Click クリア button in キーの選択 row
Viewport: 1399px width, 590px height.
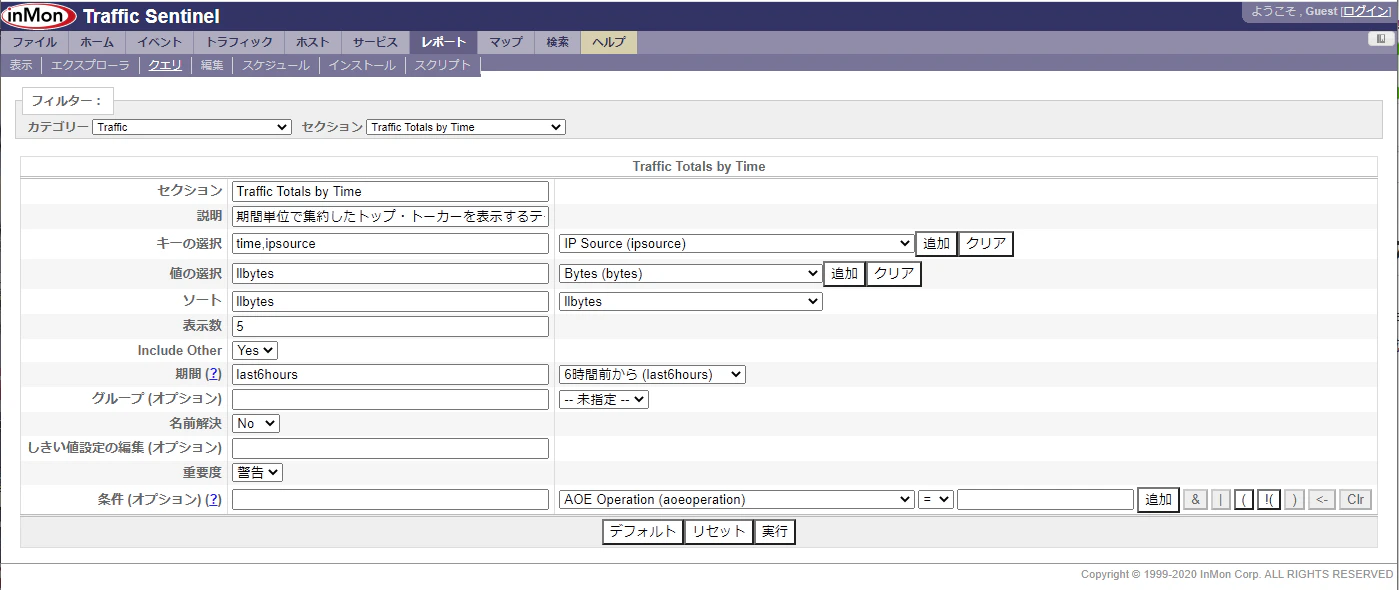click(986, 243)
